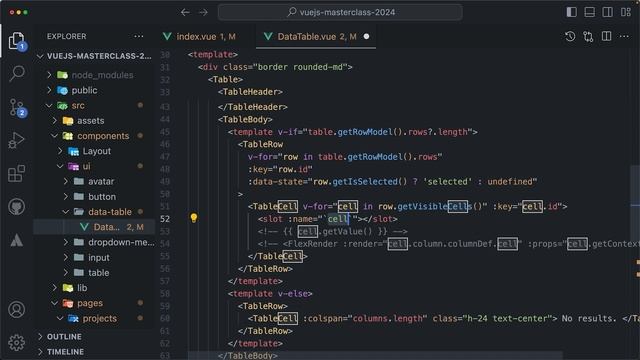Open the triangle-logo extension in activity bar
Image resolution: width=640 pixels, height=360 pixels.
coord(17,240)
